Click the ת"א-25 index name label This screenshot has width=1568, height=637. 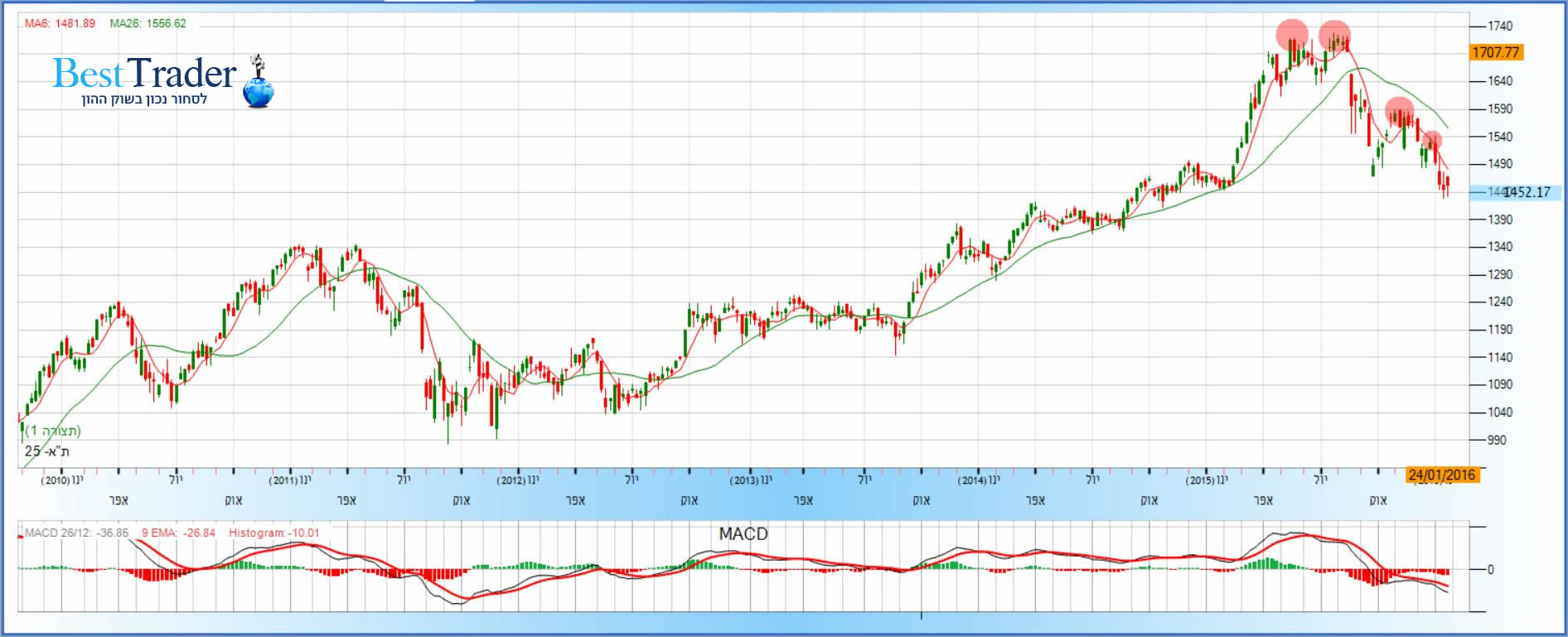pyautogui.click(x=47, y=451)
